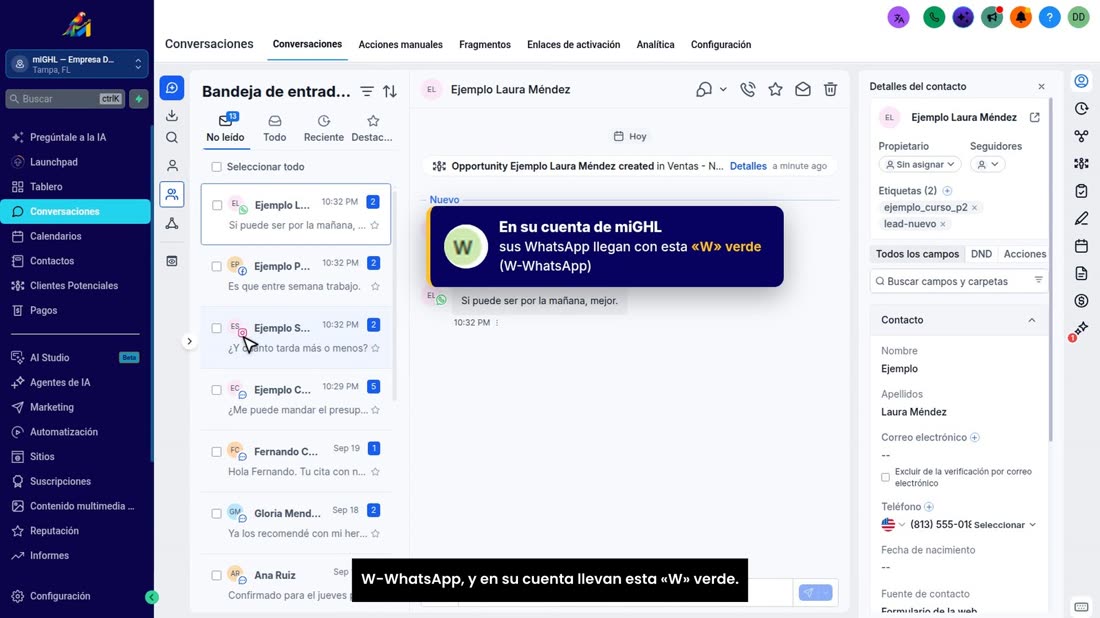Open the documents icon in right rail
Screen dimensions: 1100x618
tap(1081, 274)
